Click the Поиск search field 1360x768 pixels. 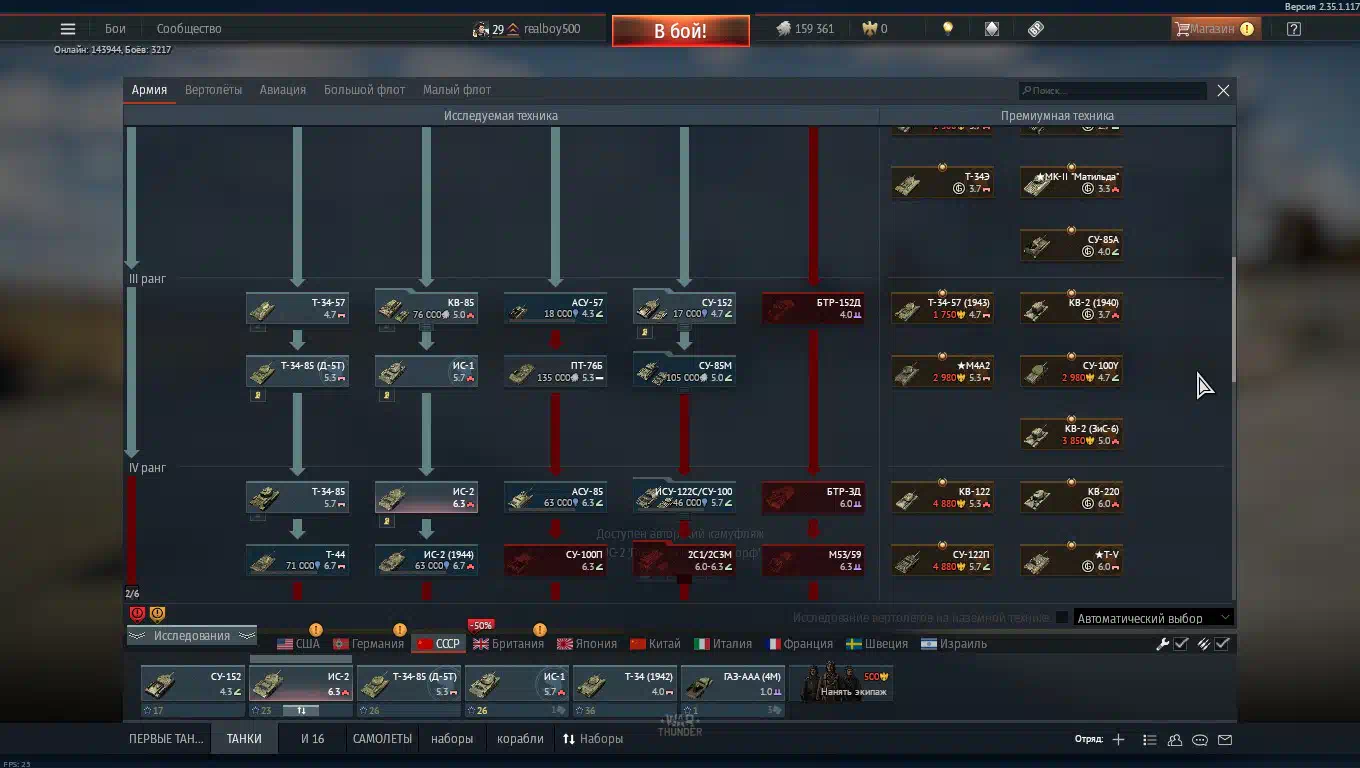click(x=1113, y=91)
